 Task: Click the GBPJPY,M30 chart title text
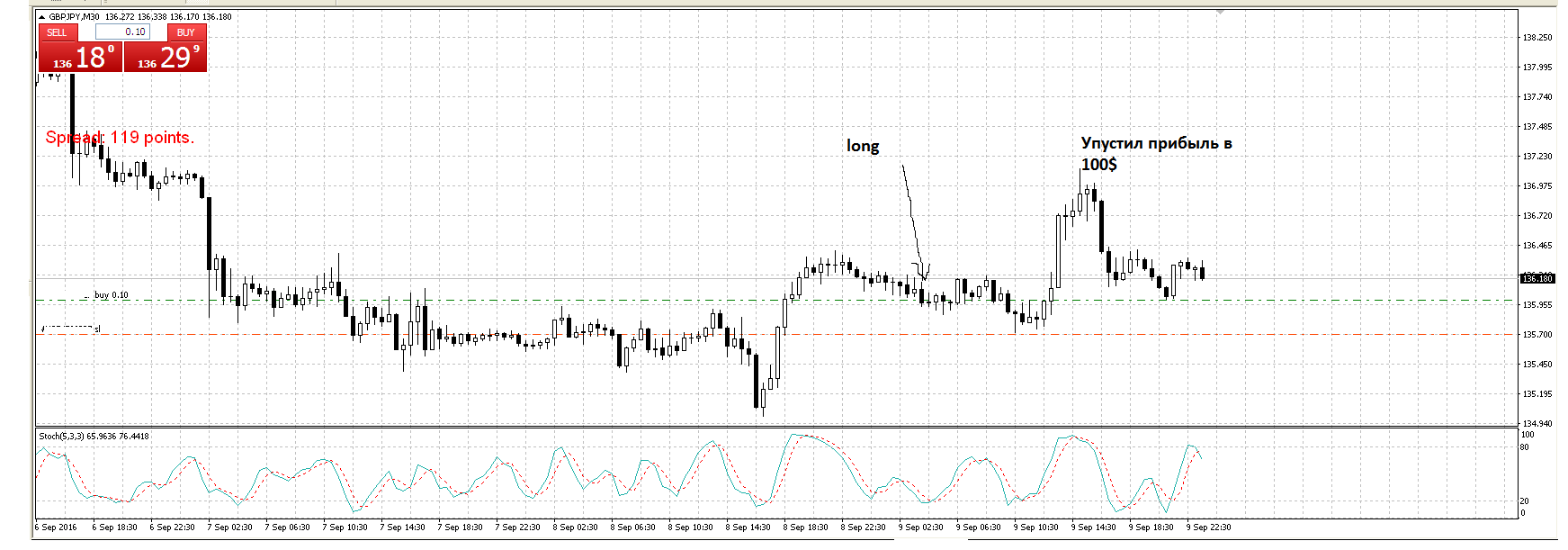[x=74, y=17]
